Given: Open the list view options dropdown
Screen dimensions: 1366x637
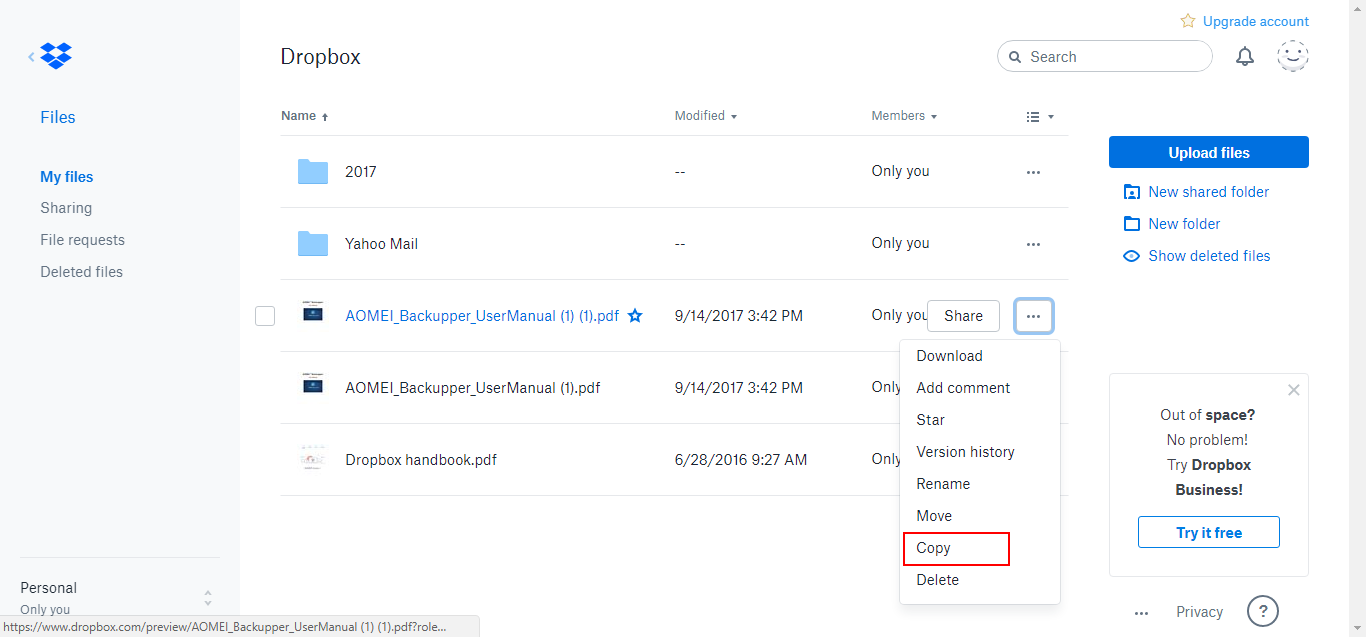Looking at the screenshot, I should (1040, 117).
